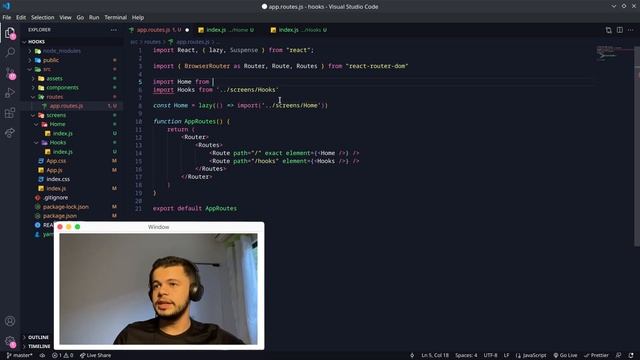The height and width of the screenshot is (360, 640).
Task: Split the editor to the right
Action: (x=620, y=30)
